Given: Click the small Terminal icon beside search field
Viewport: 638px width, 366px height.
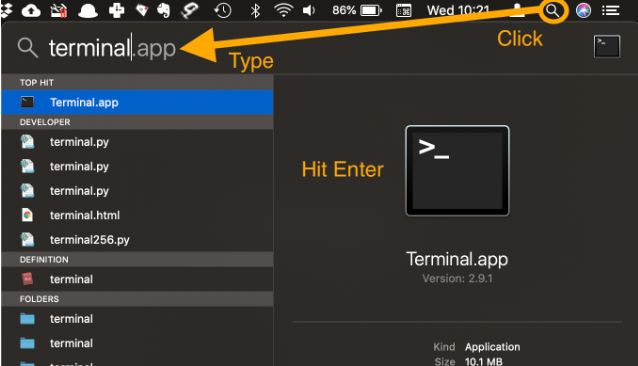Looking at the screenshot, I should tap(607, 46).
